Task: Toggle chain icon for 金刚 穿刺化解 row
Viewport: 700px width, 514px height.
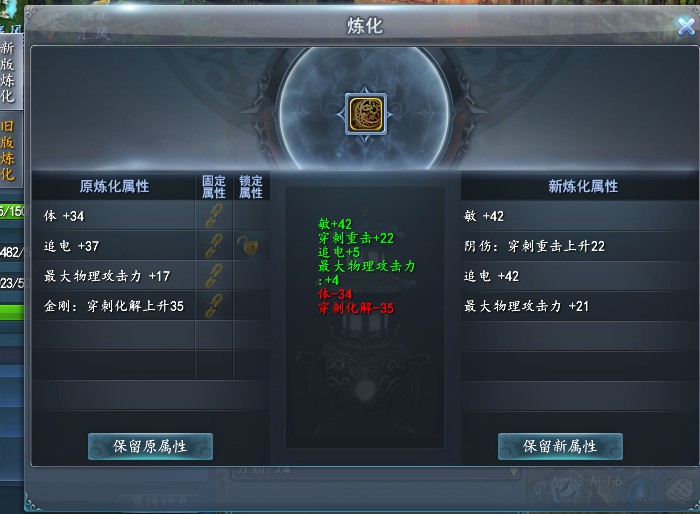Action: [x=214, y=305]
